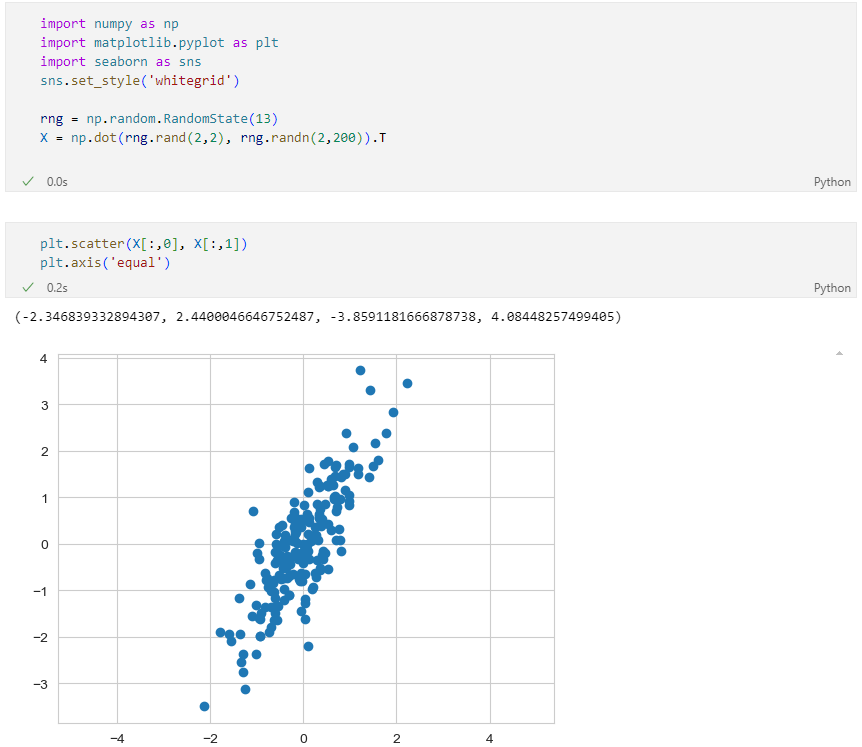The width and height of the screenshot is (862, 747).
Task: Click the rng = np.random.RandomState(13) line
Action: tap(159, 119)
